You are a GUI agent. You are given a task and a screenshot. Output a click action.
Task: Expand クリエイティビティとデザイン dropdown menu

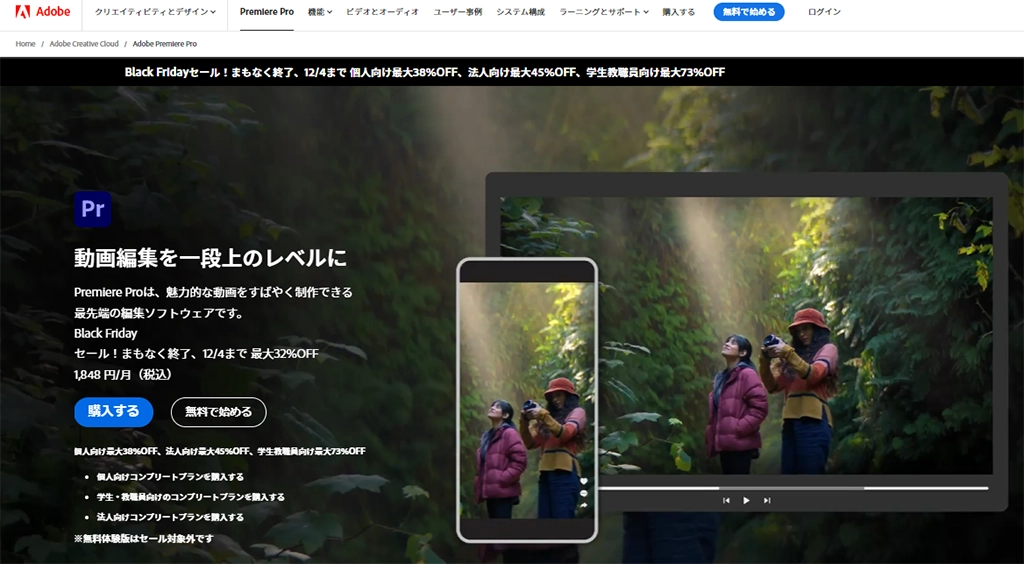point(155,12)
